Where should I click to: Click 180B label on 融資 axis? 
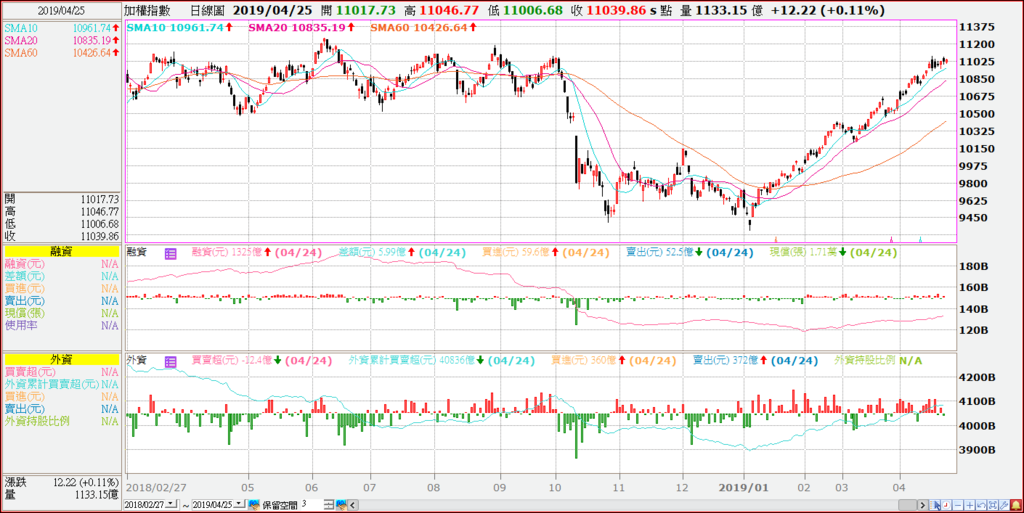click(x=975, y=266)
